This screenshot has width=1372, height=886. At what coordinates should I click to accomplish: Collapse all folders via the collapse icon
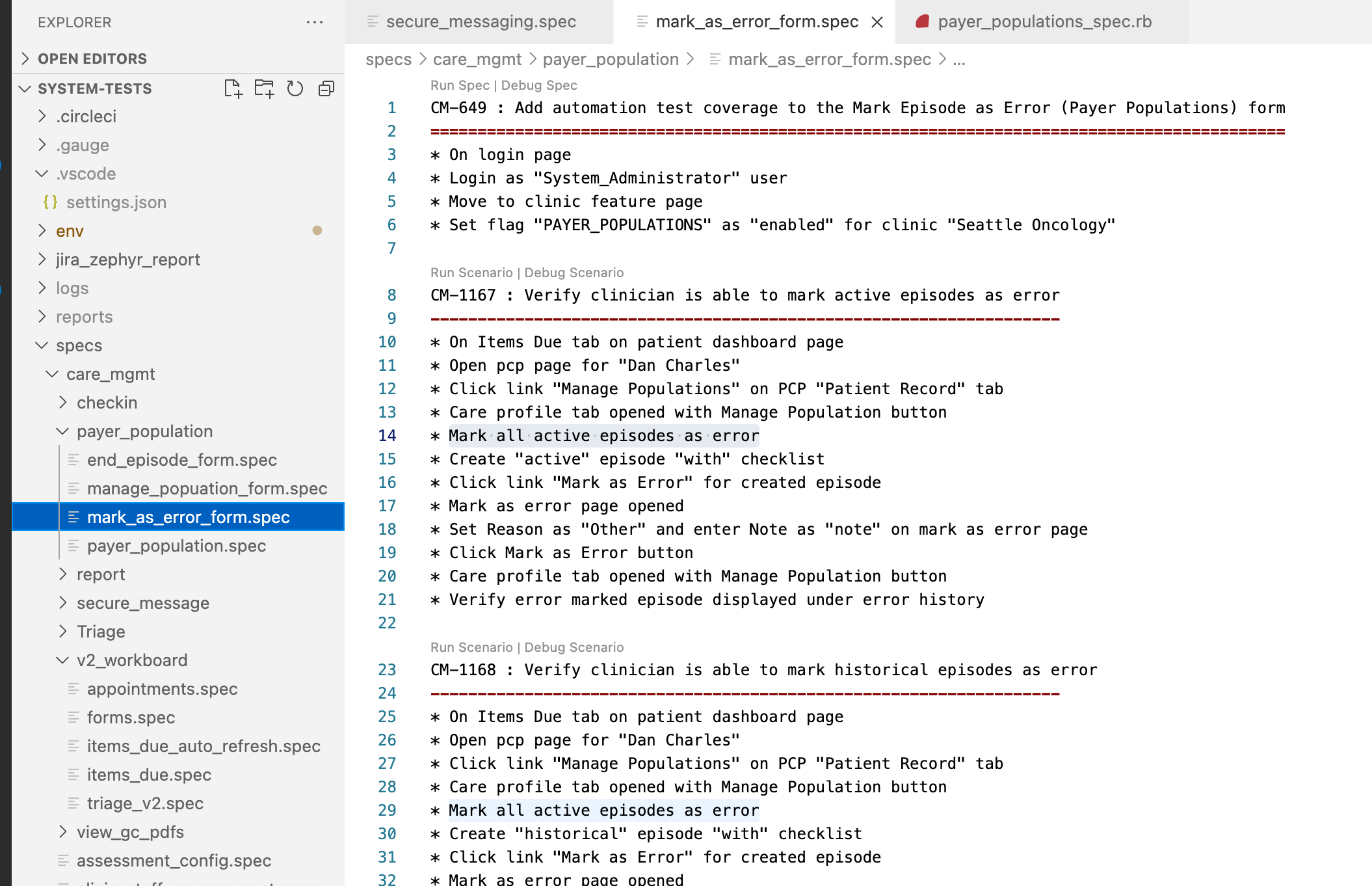tap(326, 88)
